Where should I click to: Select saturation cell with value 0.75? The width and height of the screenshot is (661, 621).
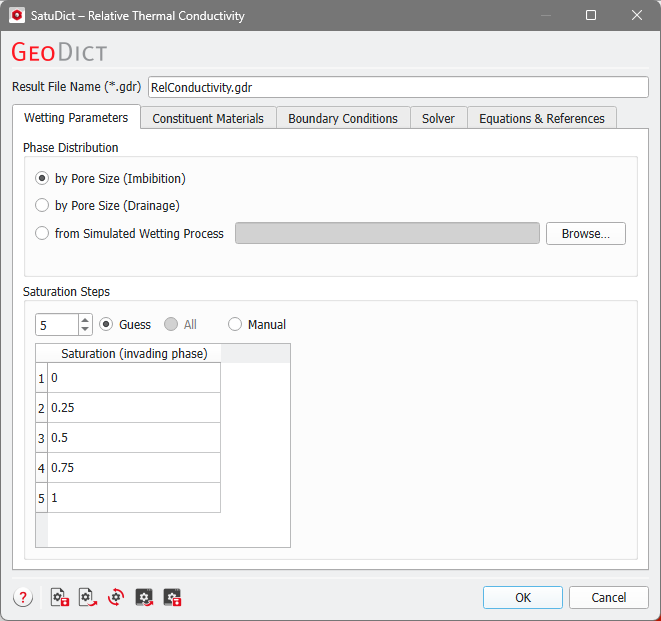point(134,468)
